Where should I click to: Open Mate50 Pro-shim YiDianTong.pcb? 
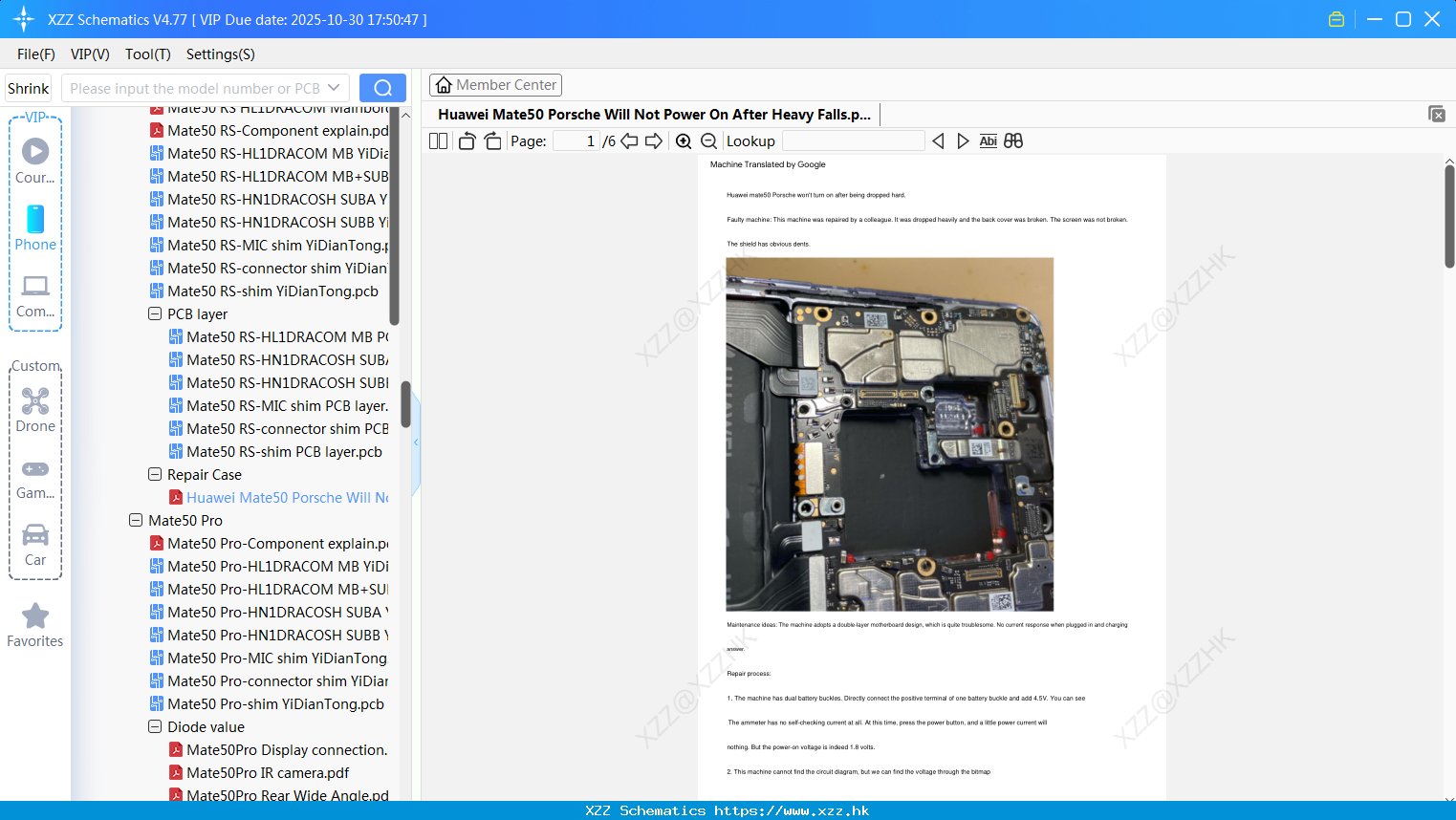click(x=268, y=703)
